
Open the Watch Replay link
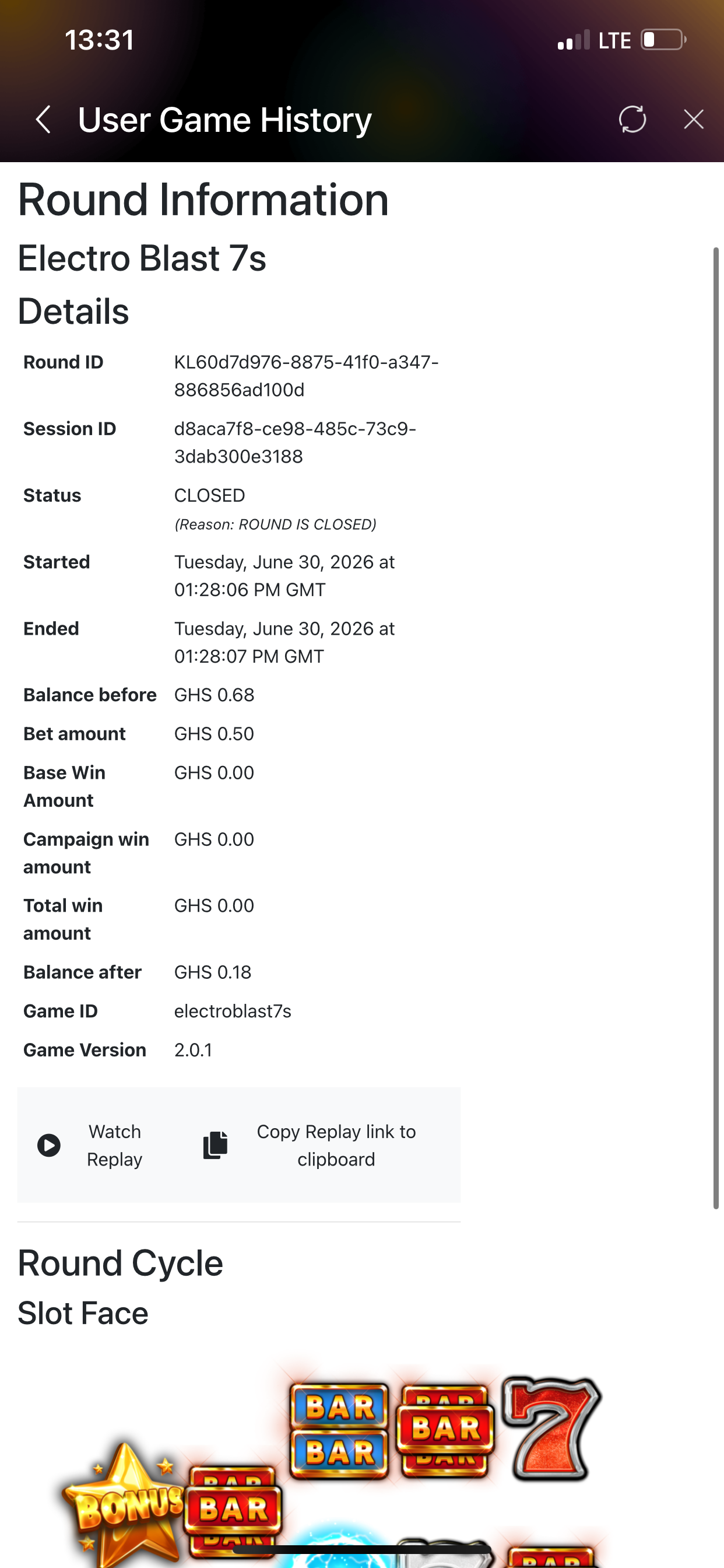(x=114, y=1145)
